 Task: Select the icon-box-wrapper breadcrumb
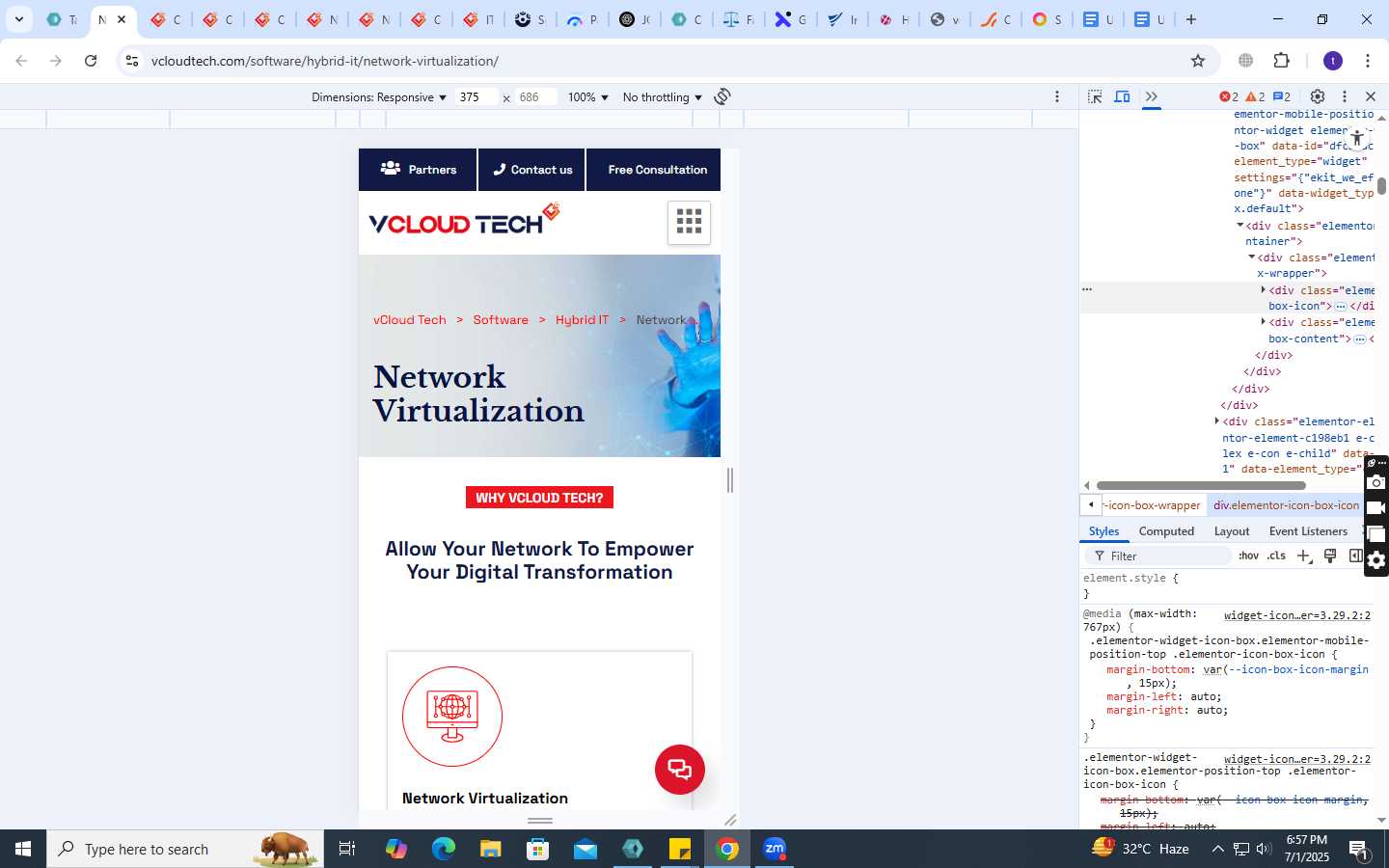pyautogui.click(x=1153, y=505)
